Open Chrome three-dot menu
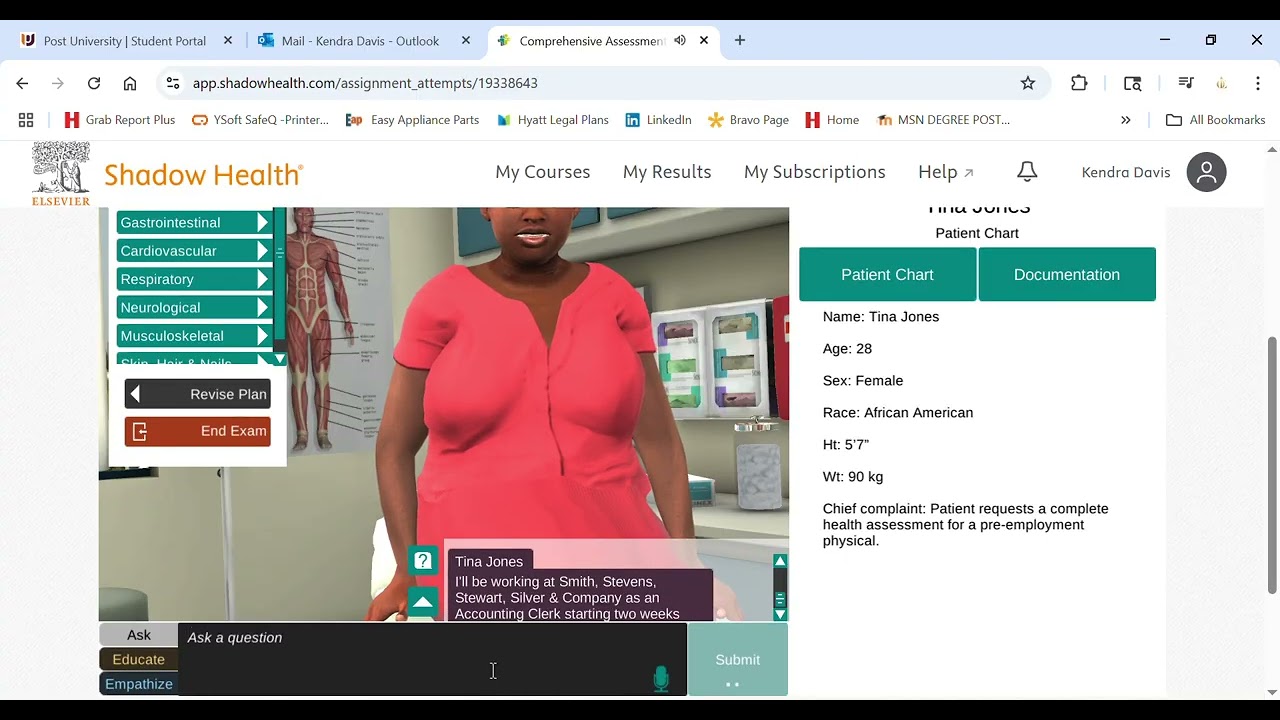 [x=1258, y=83]
